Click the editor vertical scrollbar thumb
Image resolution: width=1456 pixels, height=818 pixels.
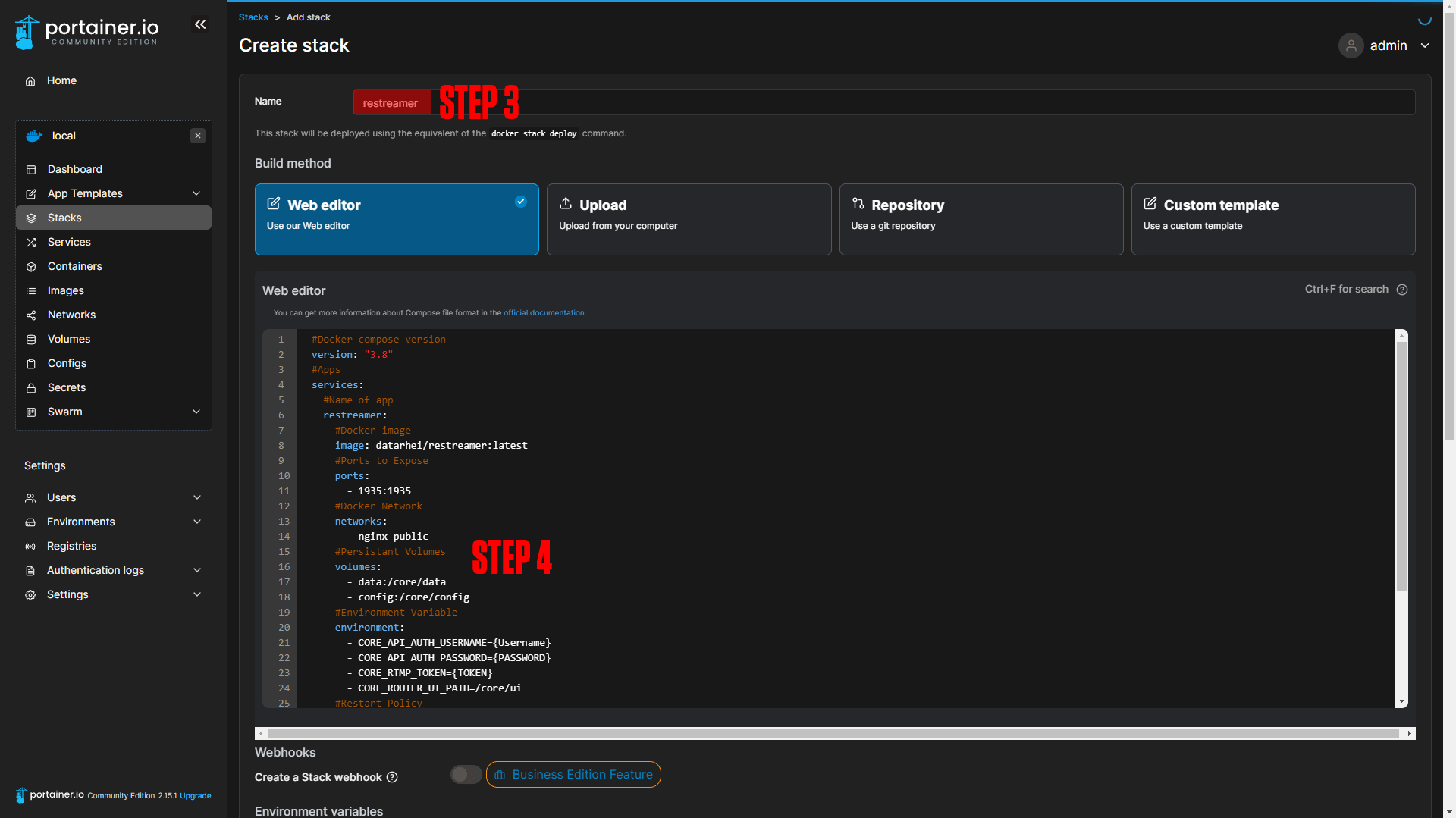click(1401, 466)
